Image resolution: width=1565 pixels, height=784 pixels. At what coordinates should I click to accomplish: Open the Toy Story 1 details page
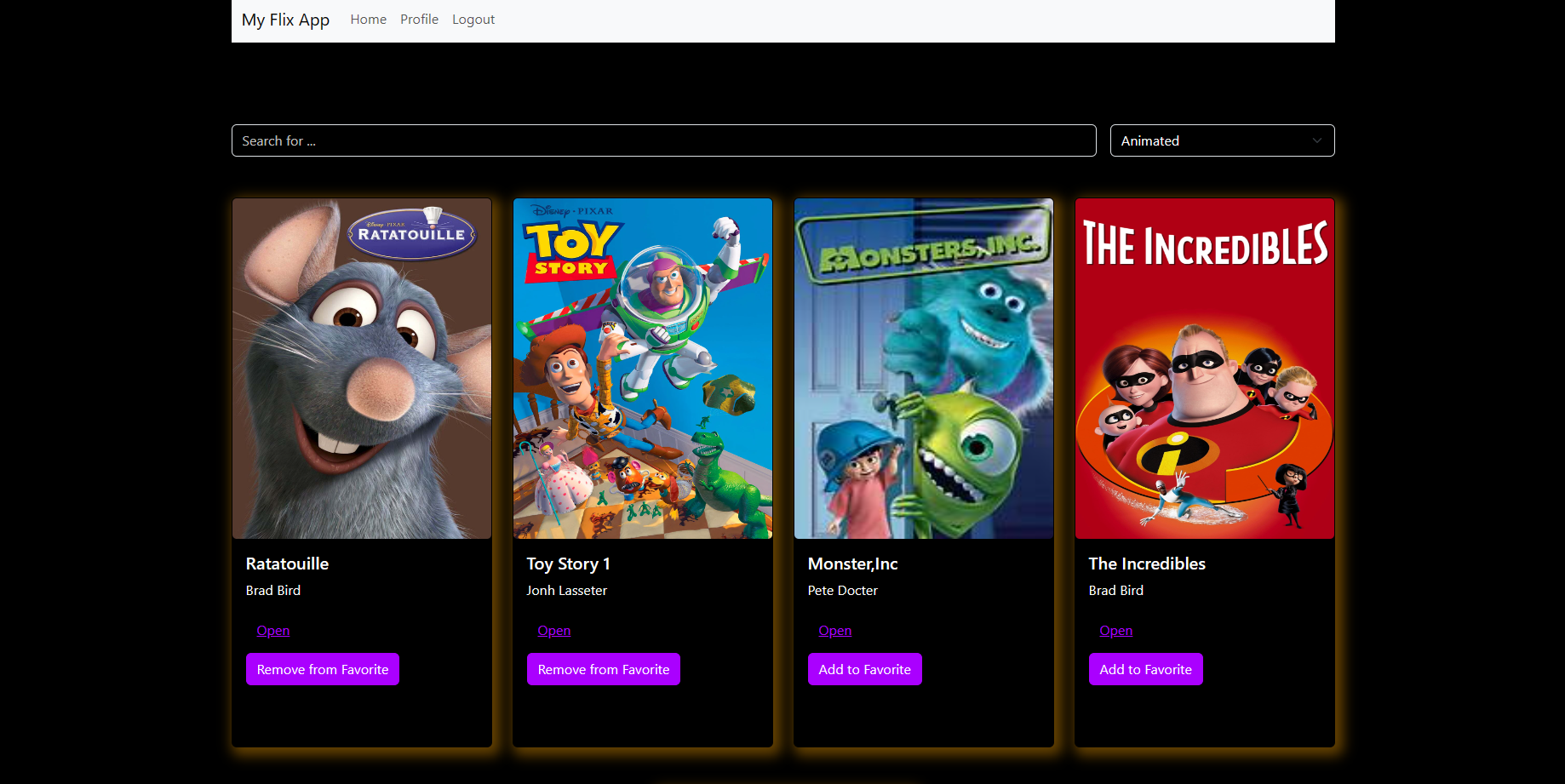(553, 630)
